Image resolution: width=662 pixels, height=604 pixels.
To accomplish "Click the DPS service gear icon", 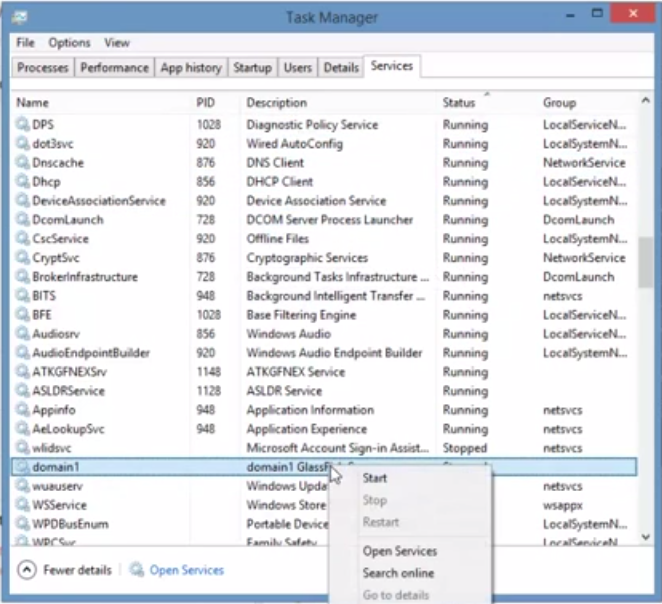I will click(22, 124).
